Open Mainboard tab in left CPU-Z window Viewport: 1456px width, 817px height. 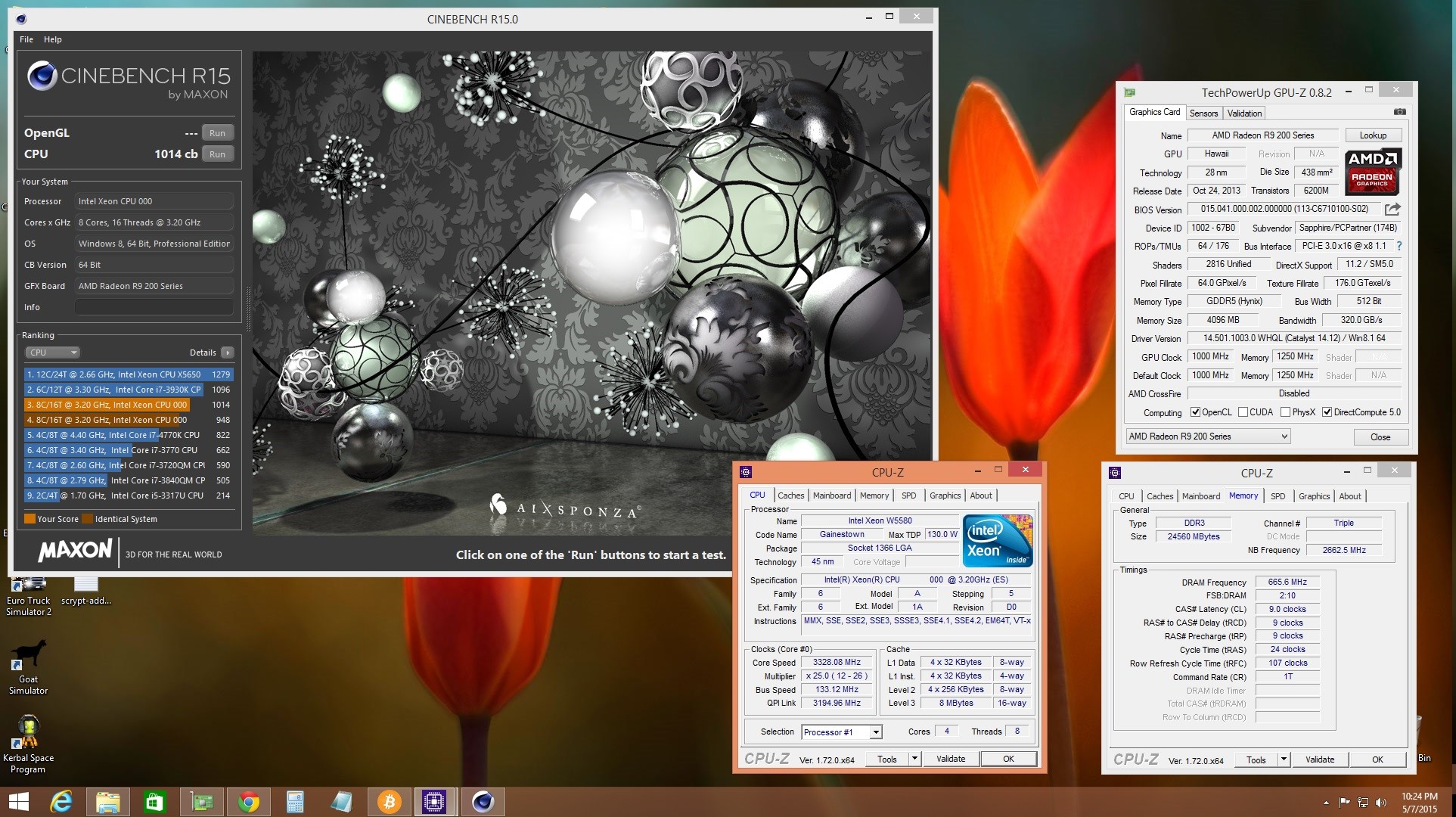(832, 495)
